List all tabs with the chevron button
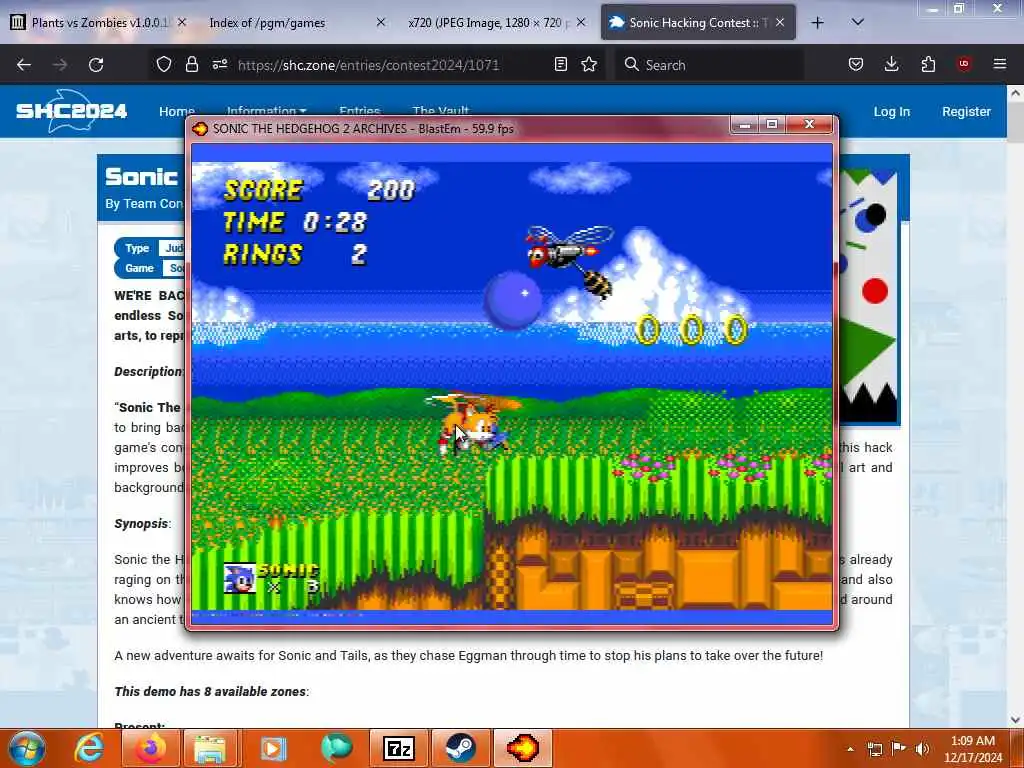1024x768 pixels. click(857, 23)
